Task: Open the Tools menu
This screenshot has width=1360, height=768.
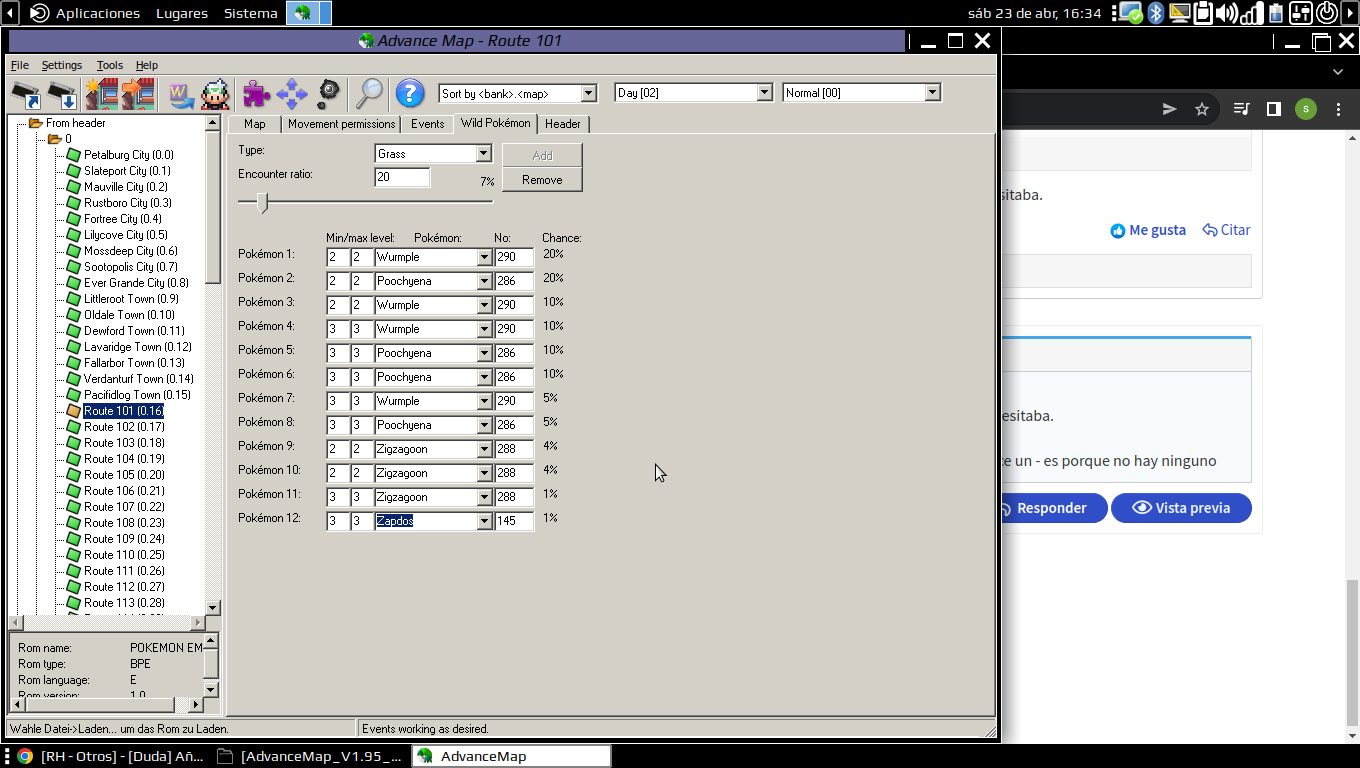Action: tap(109, 65)
